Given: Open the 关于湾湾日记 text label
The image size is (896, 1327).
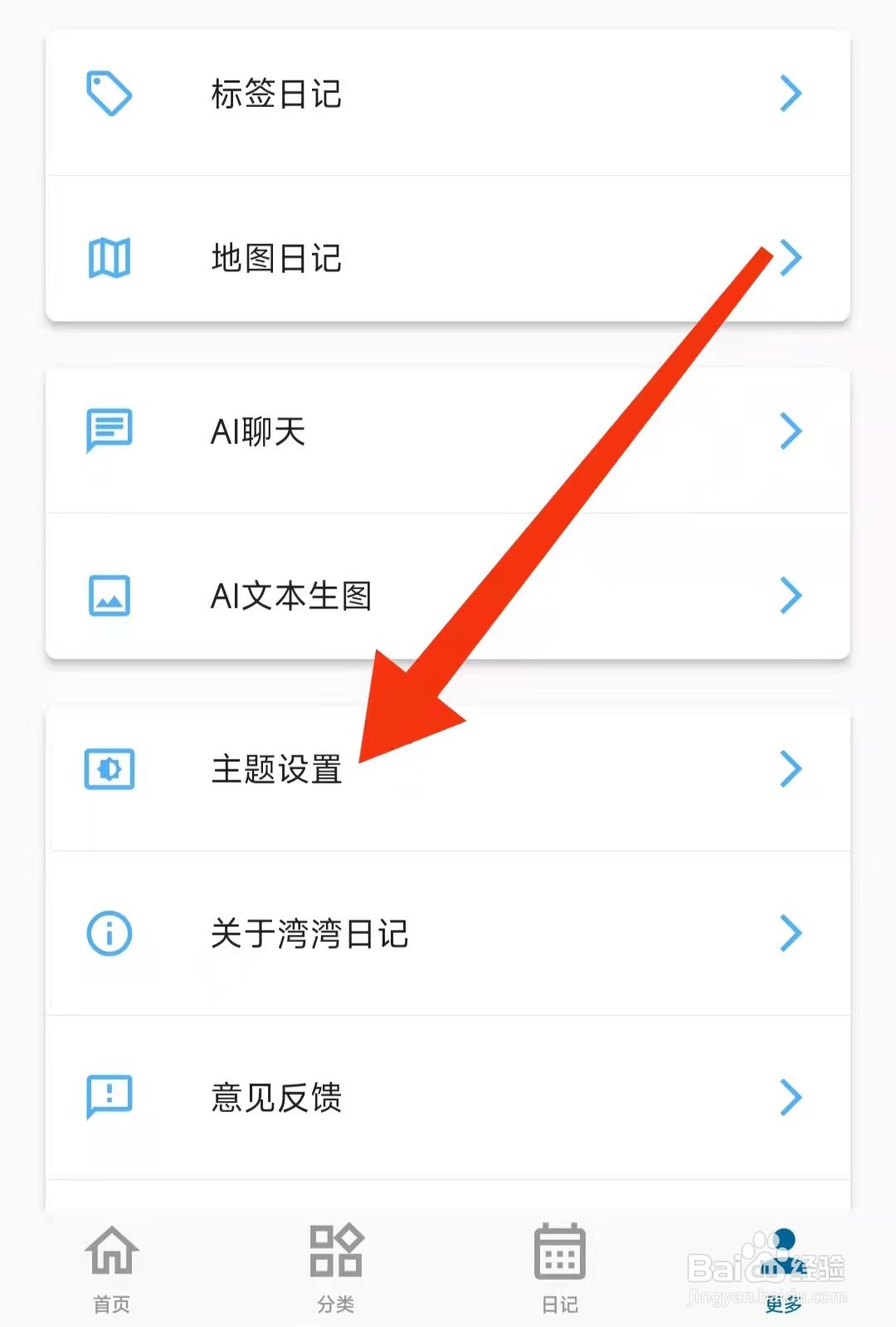Looking at the screenshot, I should (309, 934).
